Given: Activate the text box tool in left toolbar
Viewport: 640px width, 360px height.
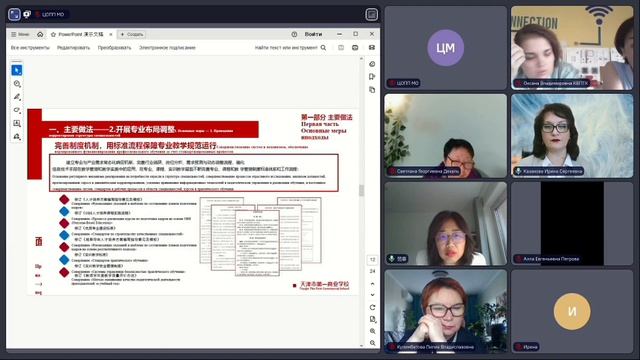Looking at the screenshot, I should pos(17,123).
